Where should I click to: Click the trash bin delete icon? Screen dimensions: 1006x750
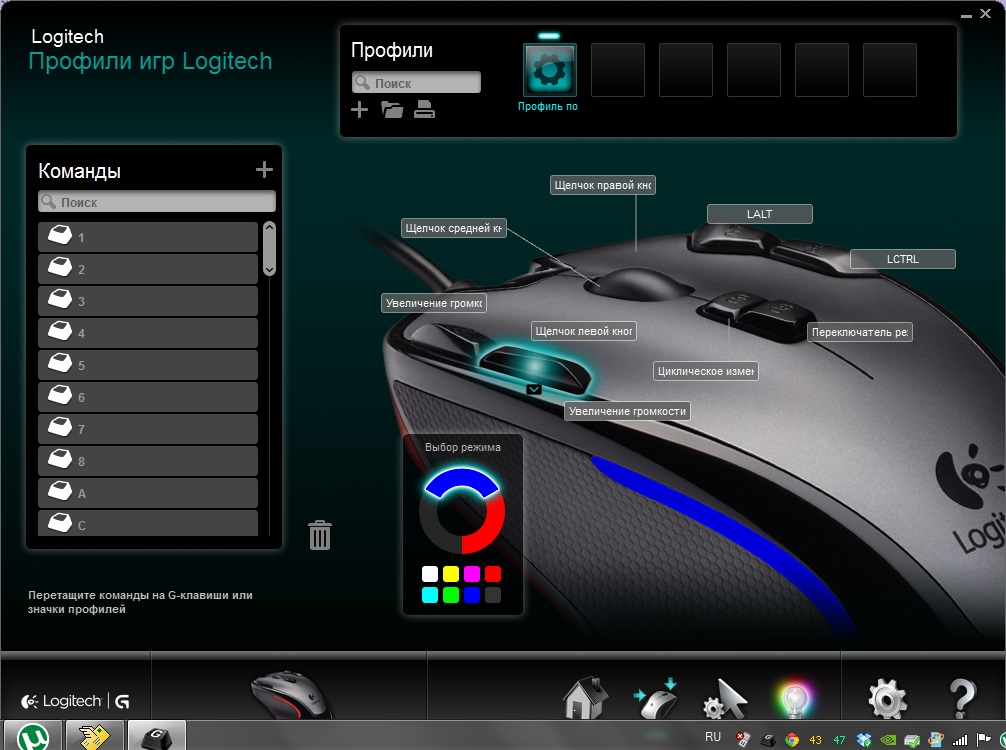click(320, 535)
